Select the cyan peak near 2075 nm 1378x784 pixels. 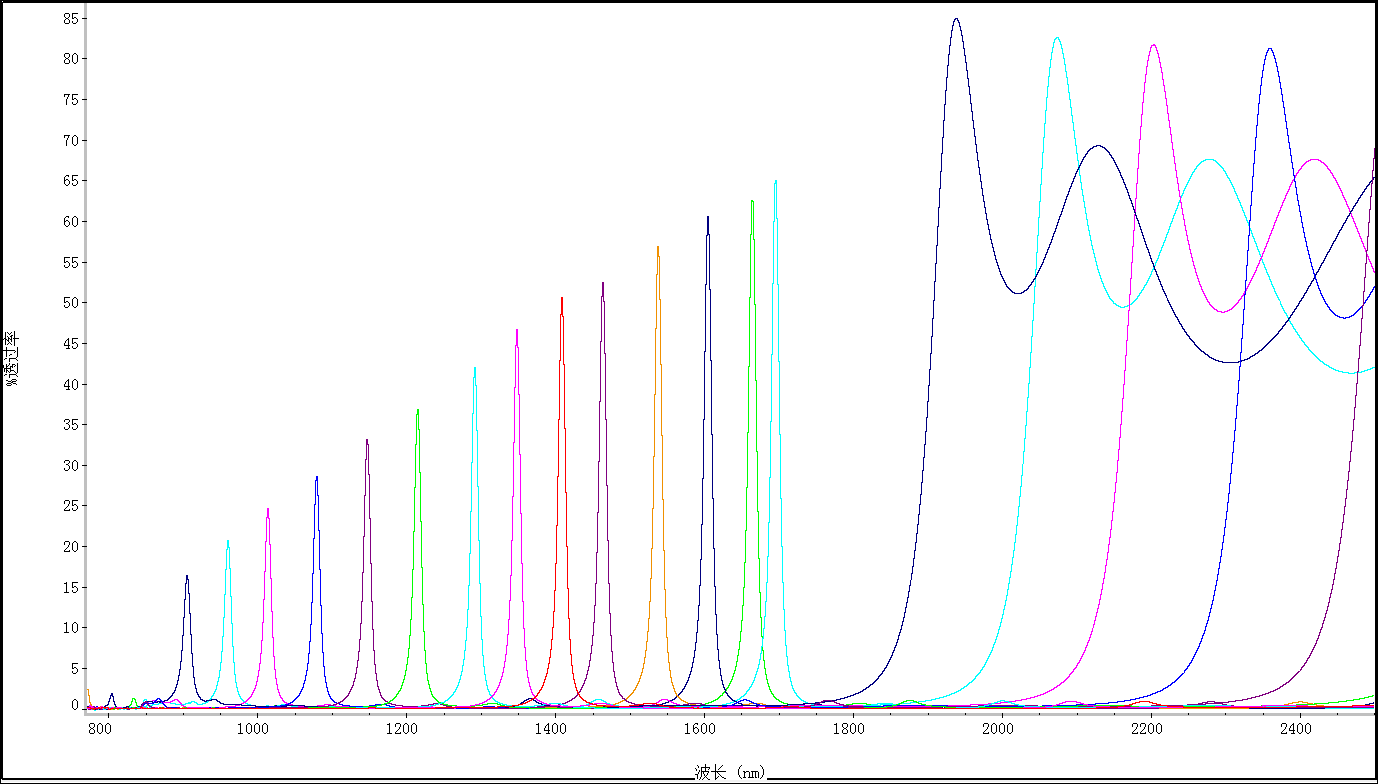tap(1056, 39)
